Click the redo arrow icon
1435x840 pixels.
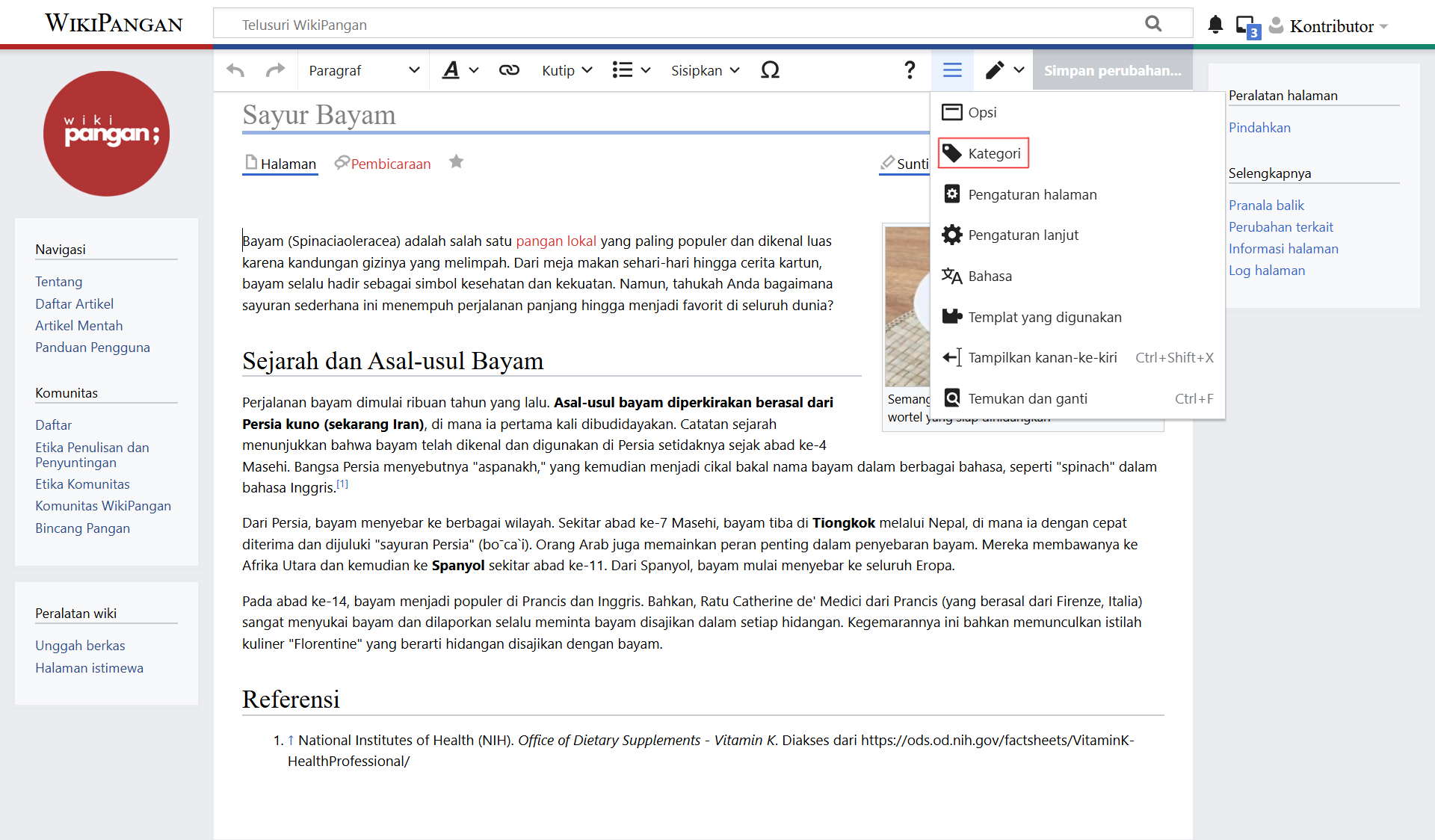[x=276, y=70]
